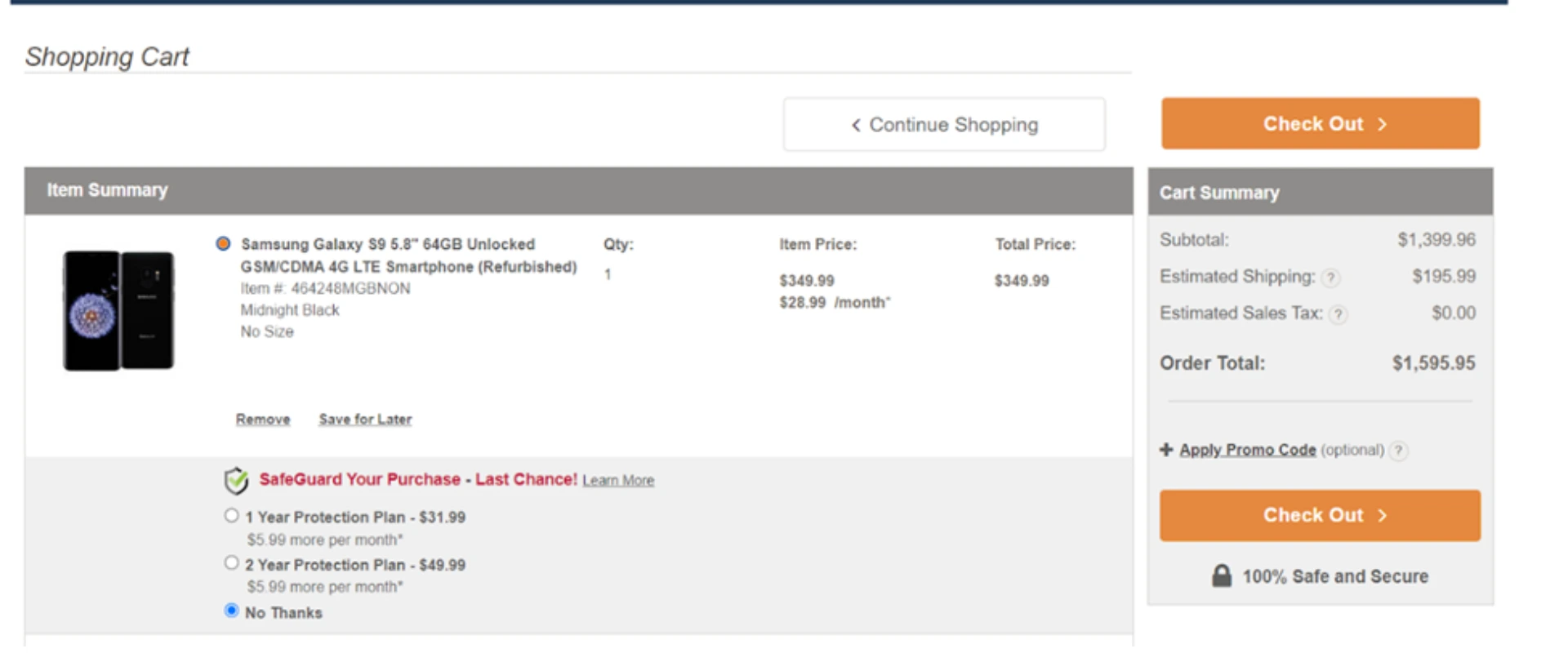Open the SafeGuard Learn More link
Image resolution: width=1568 pixels, height=653 pixels.
click(618, 481)
